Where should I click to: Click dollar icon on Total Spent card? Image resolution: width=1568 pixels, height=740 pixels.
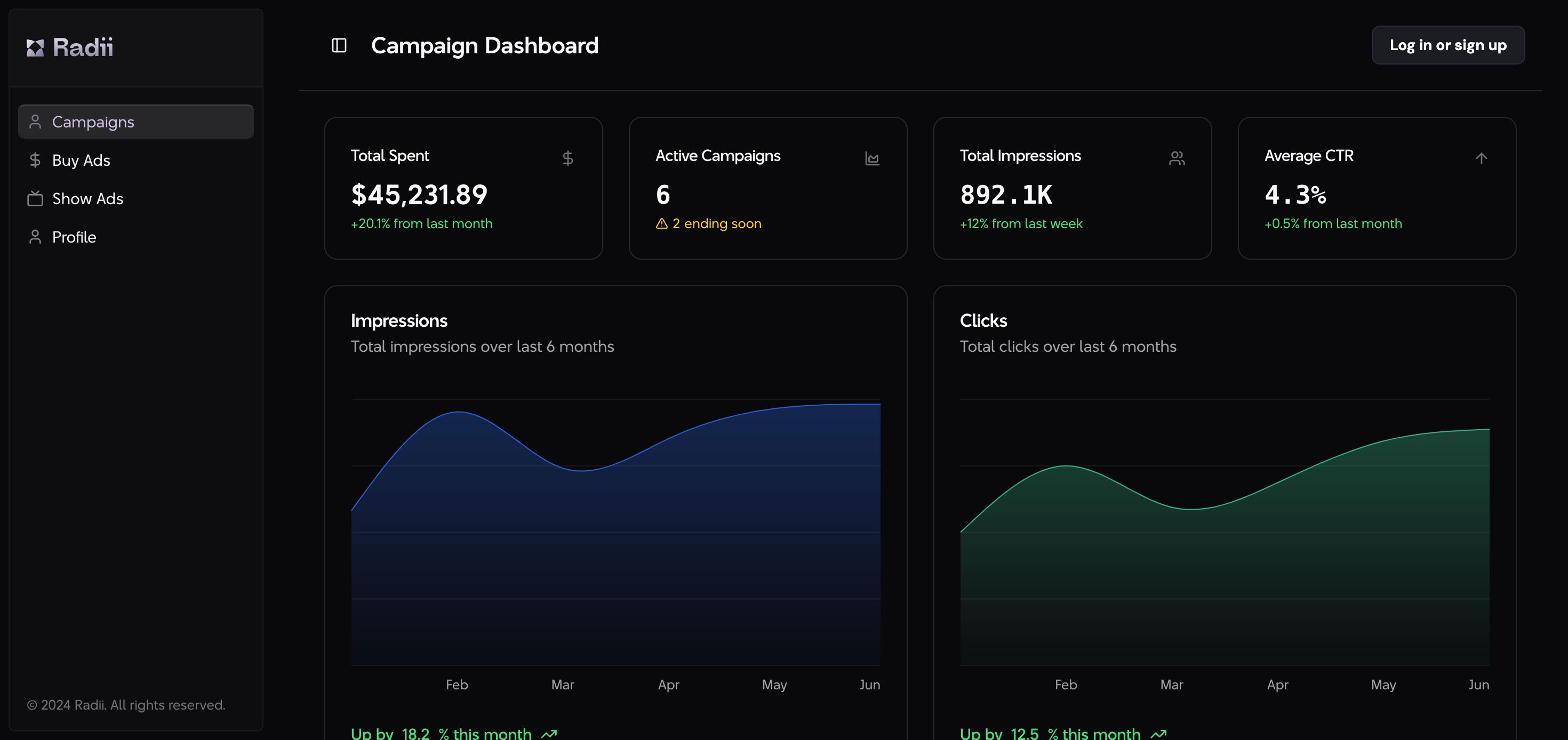[568, 158]
